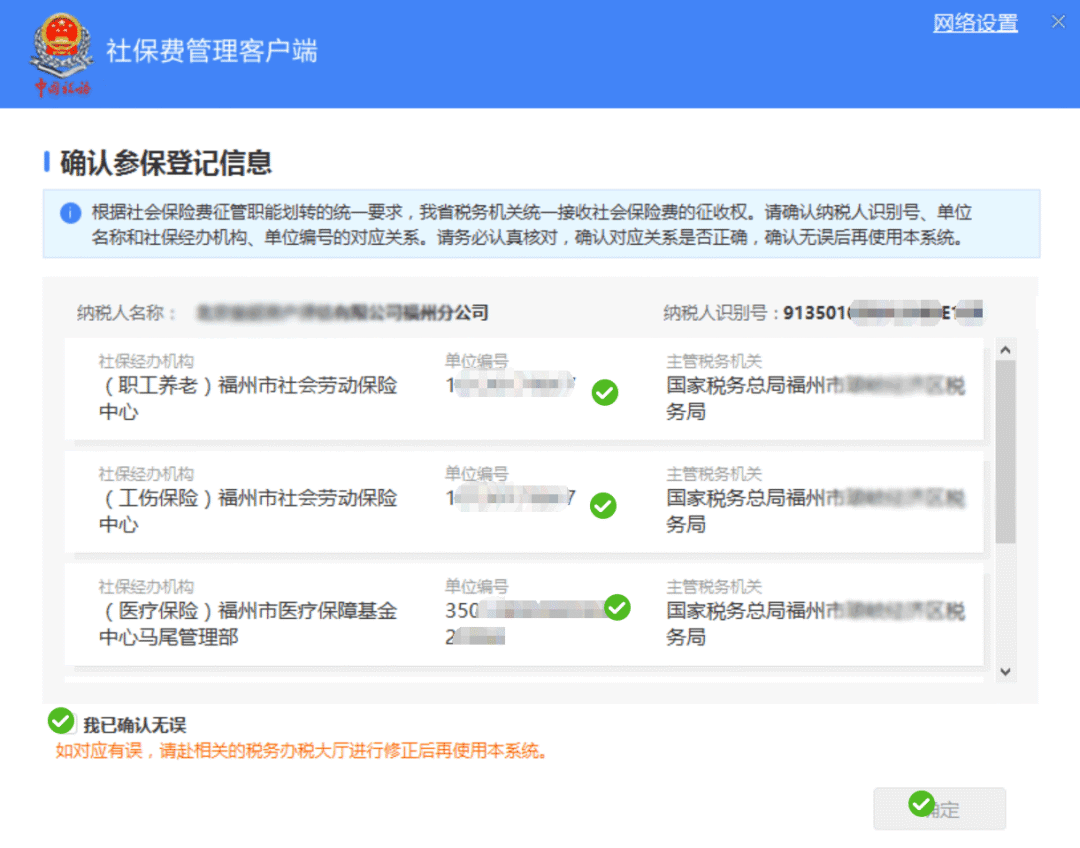Click green check for 医疗保险 unit number

point(617,607)
